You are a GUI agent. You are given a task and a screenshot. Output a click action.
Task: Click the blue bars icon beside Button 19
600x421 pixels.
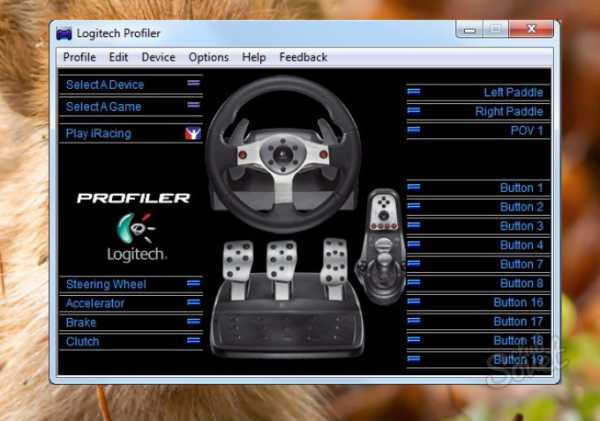coord(414,359)
